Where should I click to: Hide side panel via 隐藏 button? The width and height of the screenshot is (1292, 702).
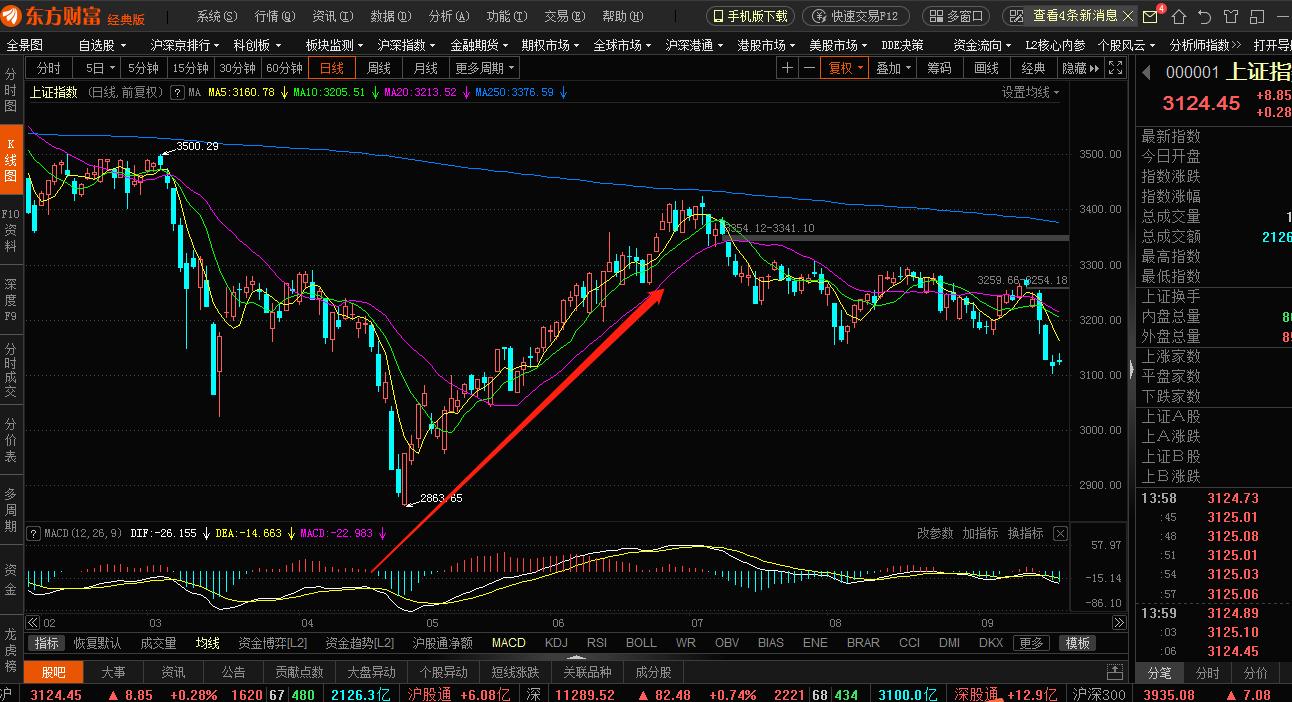point(1080,67)
